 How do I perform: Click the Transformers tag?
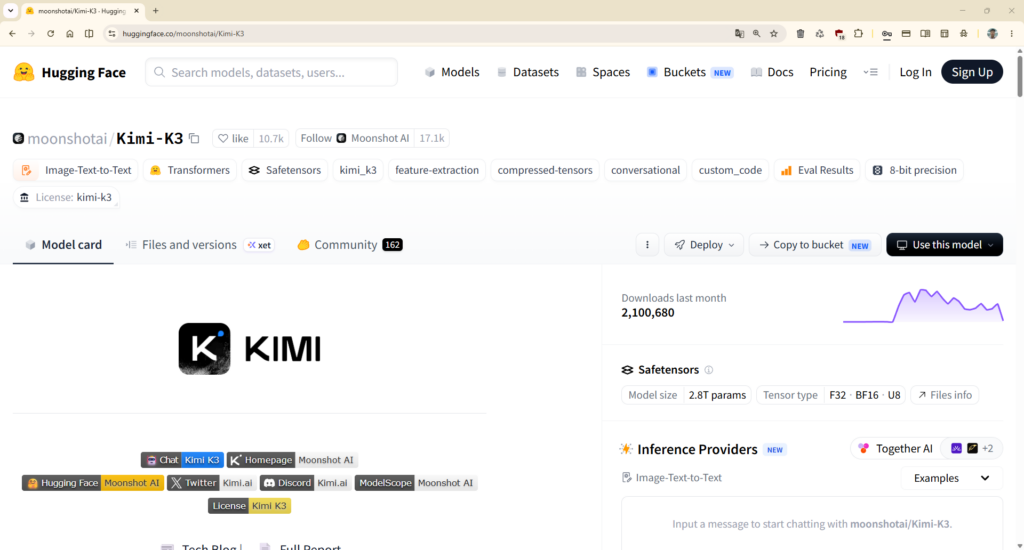[190, 170]
